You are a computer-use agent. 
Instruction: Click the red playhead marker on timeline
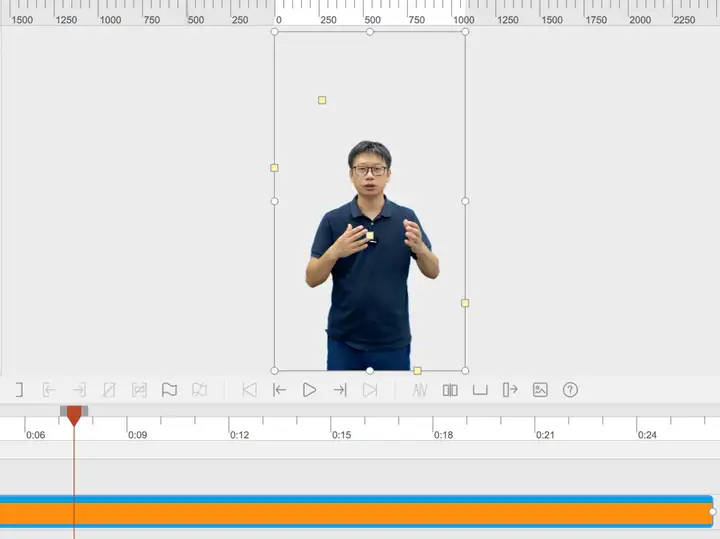74,415
